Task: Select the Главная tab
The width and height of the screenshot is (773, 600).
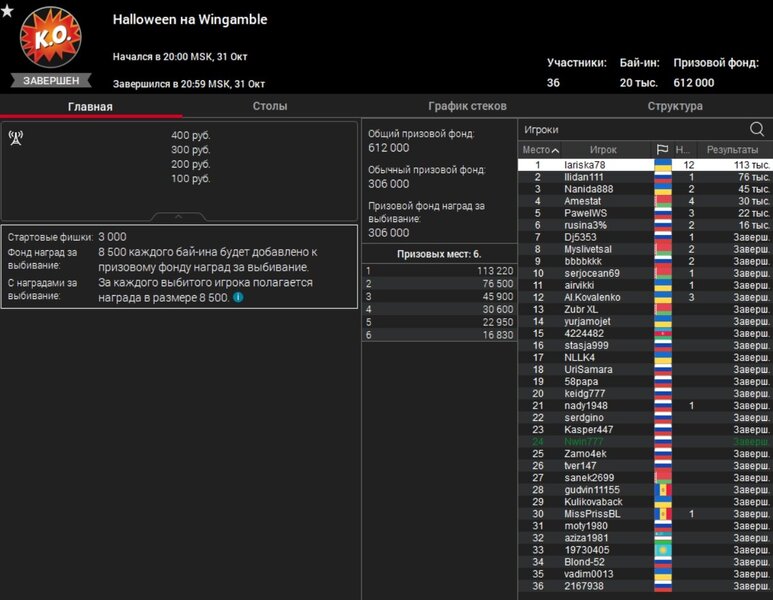Action: coord(90,107)
